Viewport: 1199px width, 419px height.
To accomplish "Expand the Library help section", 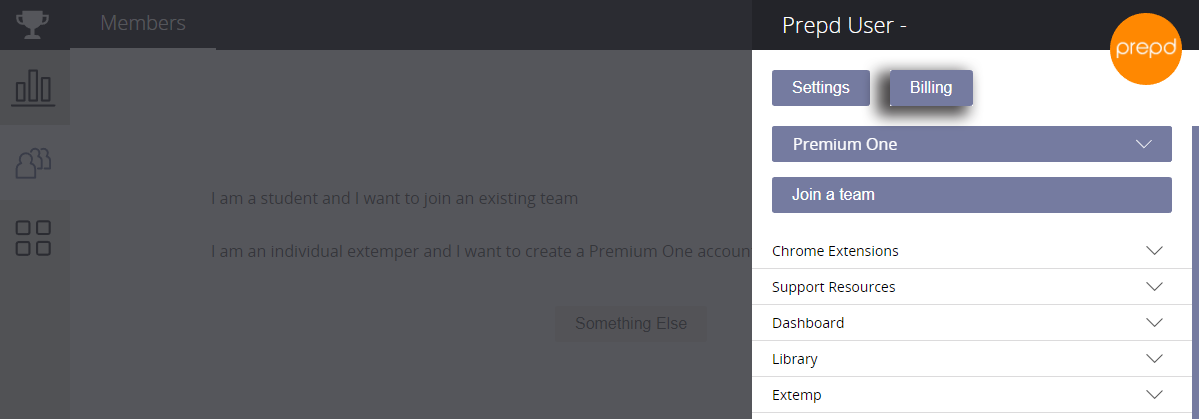I will pos(971,359).
